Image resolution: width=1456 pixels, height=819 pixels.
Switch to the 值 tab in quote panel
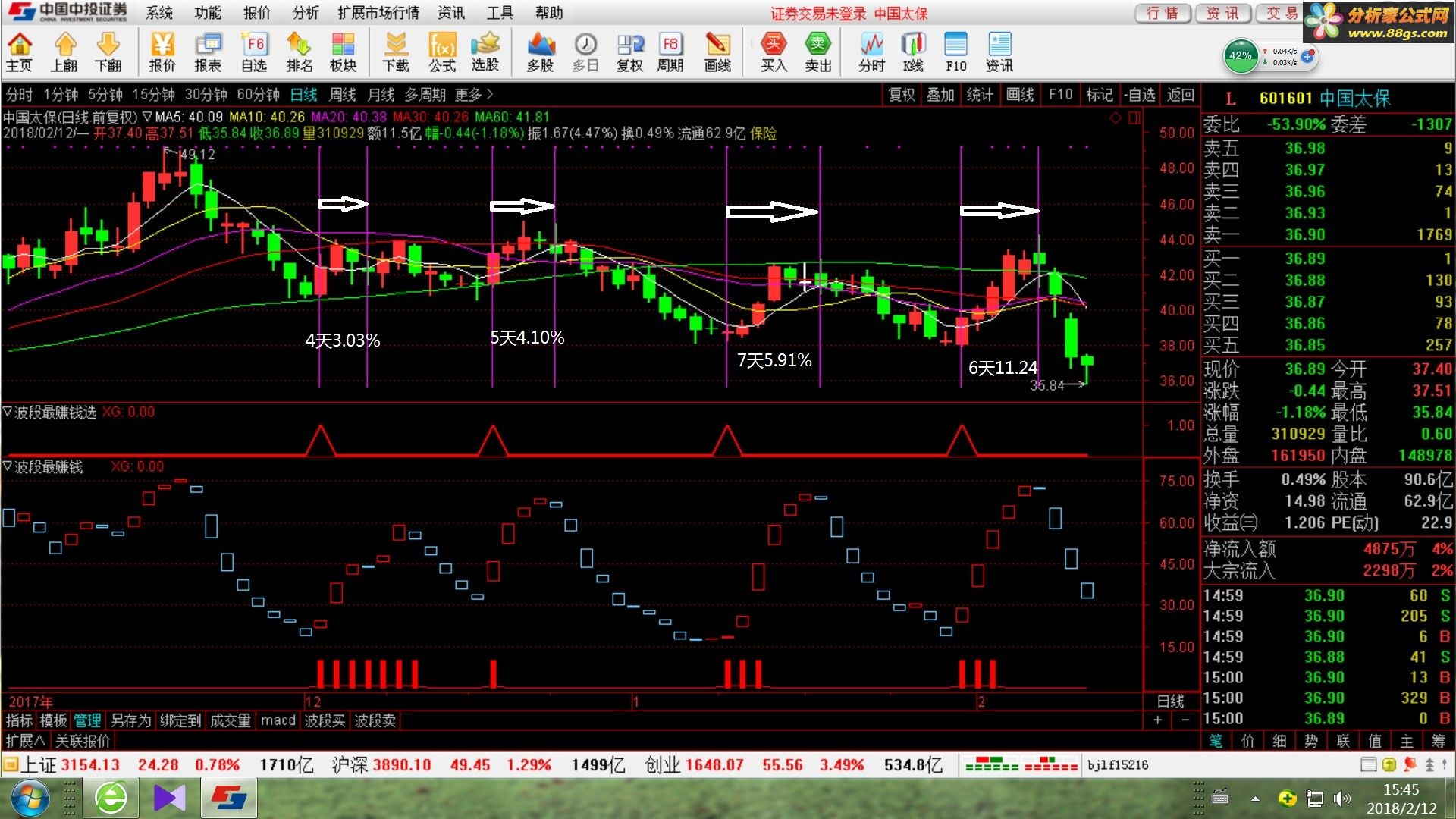[1375, 741]
